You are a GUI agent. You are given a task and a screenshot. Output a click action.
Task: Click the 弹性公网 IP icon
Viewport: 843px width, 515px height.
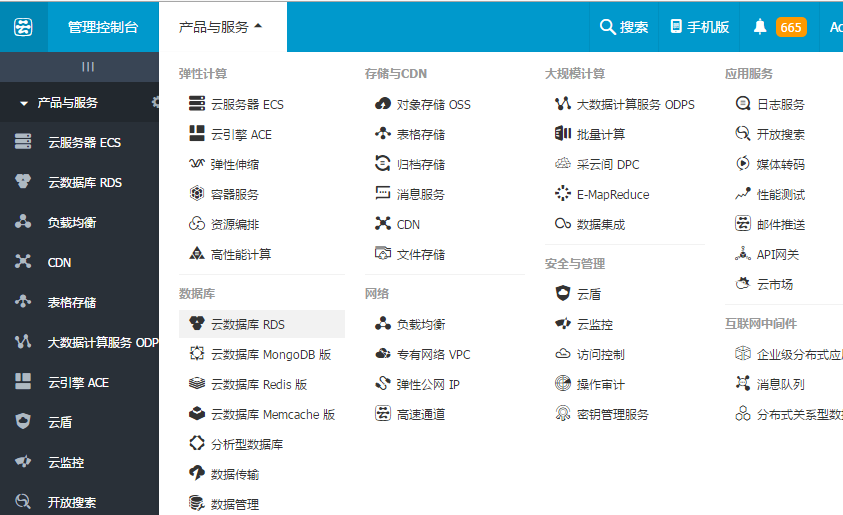pos(383,383)
